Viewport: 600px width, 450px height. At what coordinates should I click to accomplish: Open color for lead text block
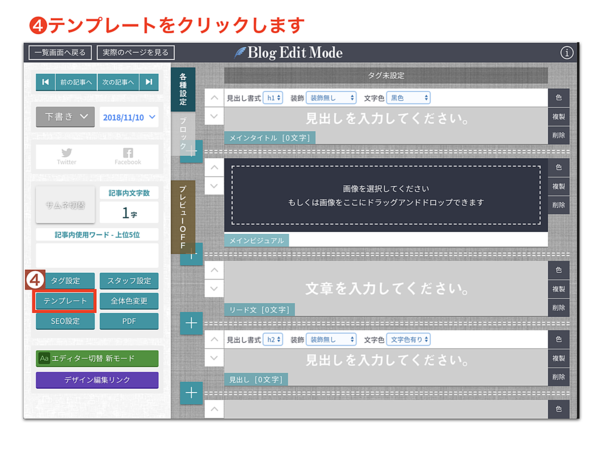[x=559, y=270]
